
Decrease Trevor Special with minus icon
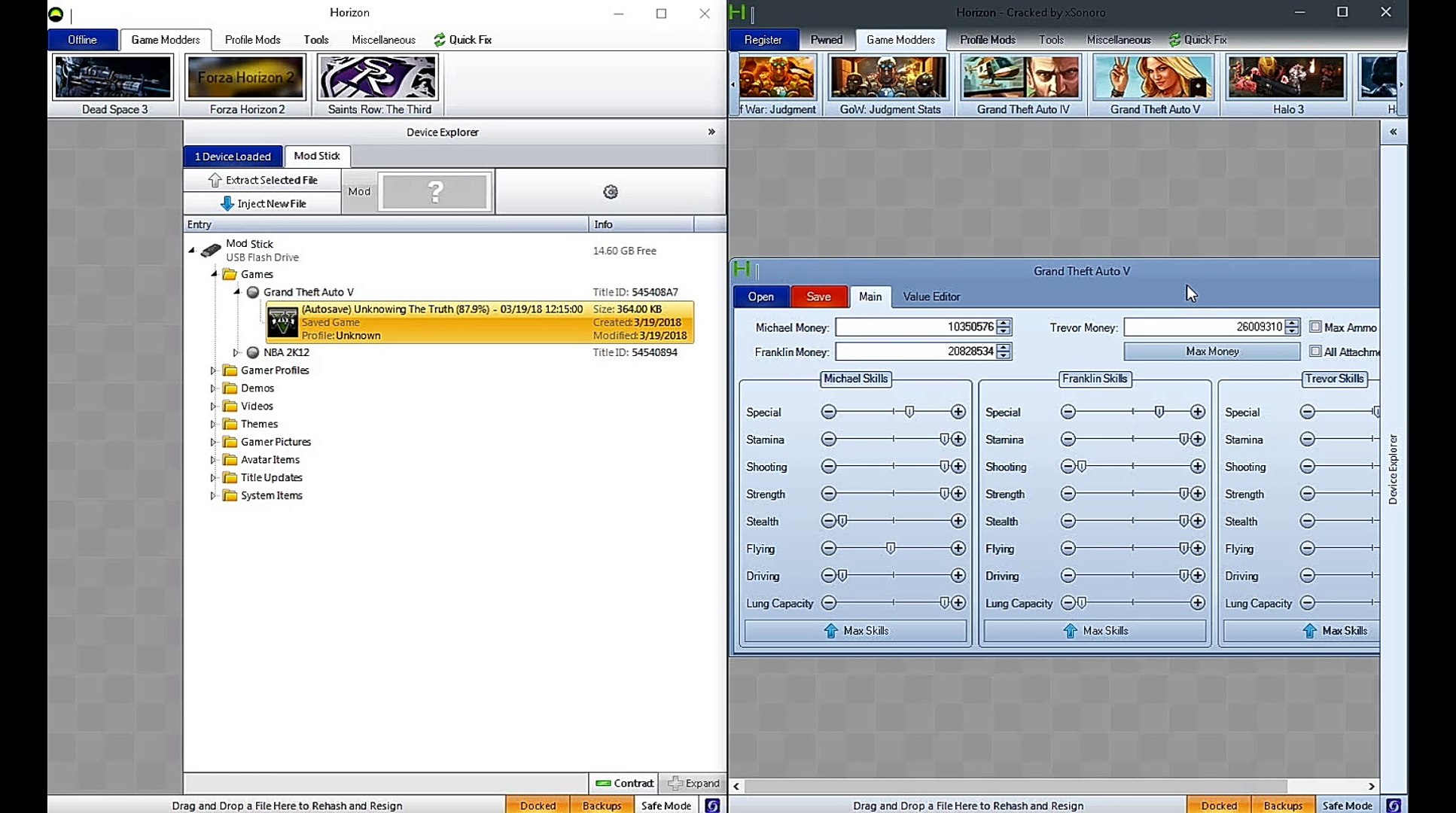tap(1308, 412)
